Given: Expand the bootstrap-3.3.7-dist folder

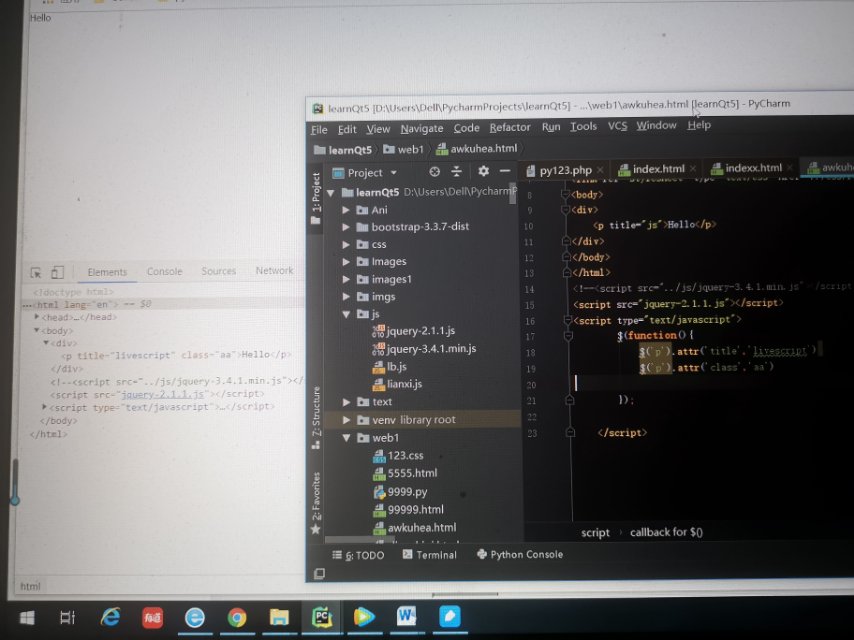Looking at the screenshot, I should [346, 227].
